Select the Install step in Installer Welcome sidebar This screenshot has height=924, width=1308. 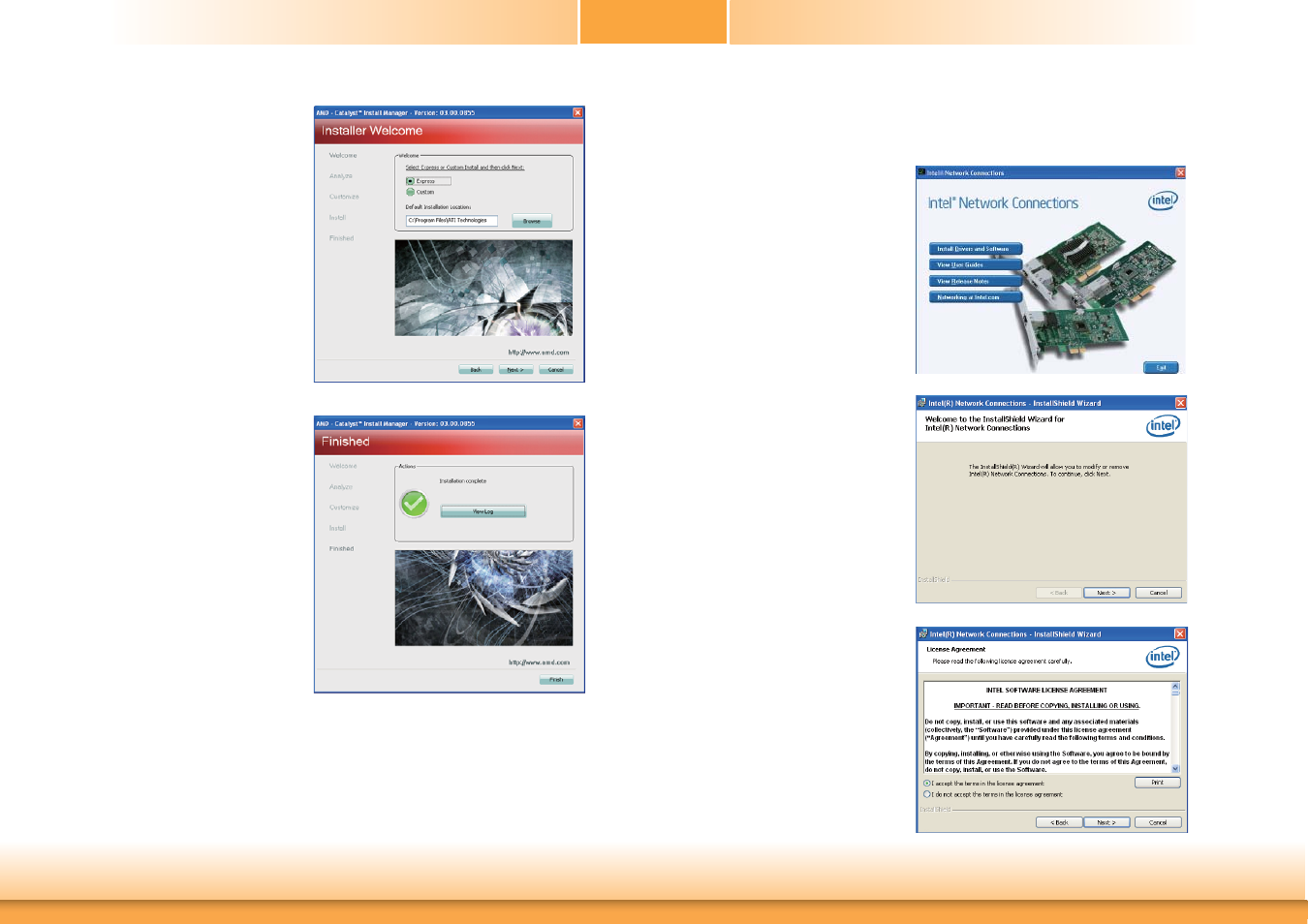337,218
